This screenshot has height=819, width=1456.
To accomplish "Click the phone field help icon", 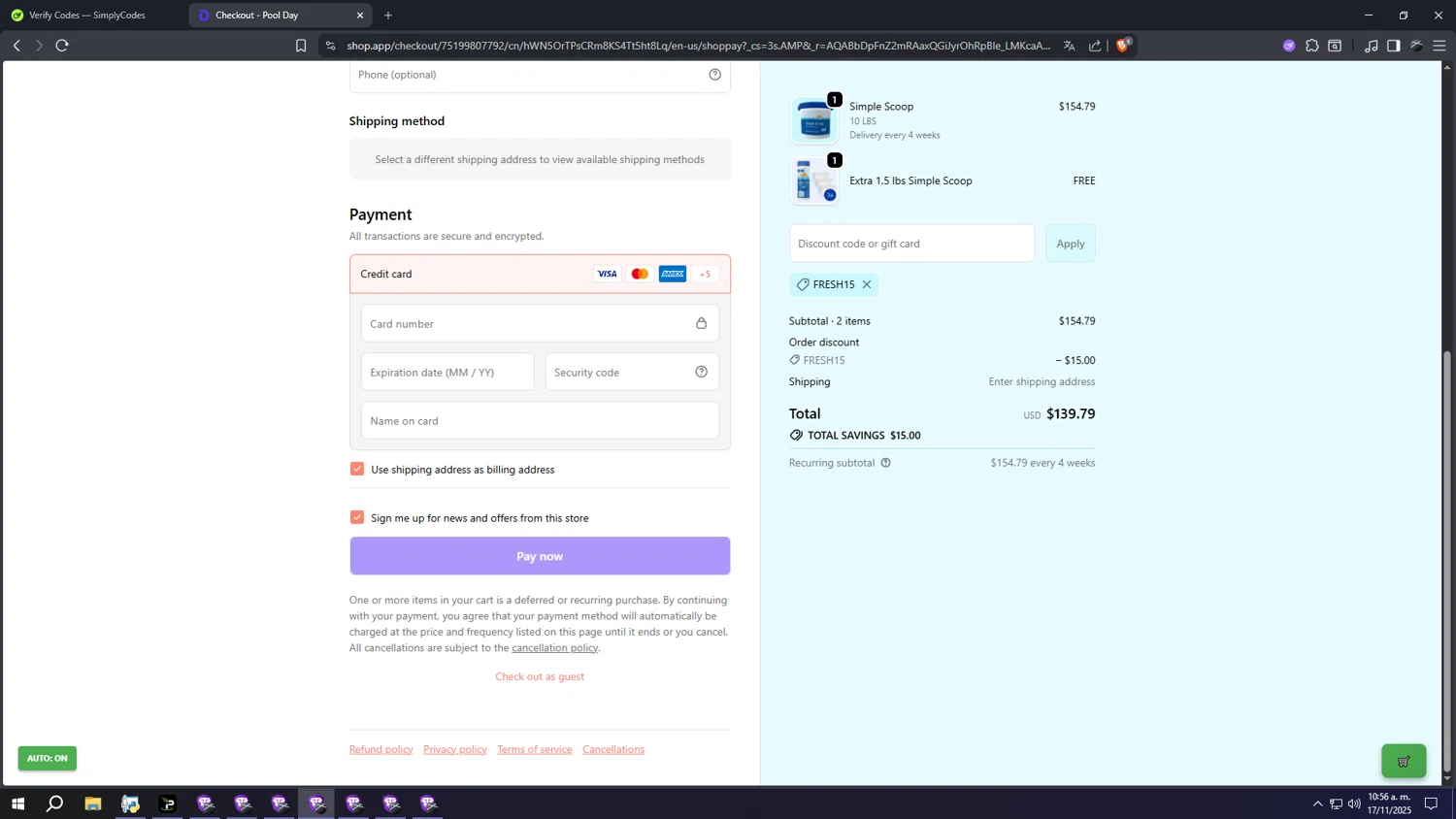I will click(714, 75).
